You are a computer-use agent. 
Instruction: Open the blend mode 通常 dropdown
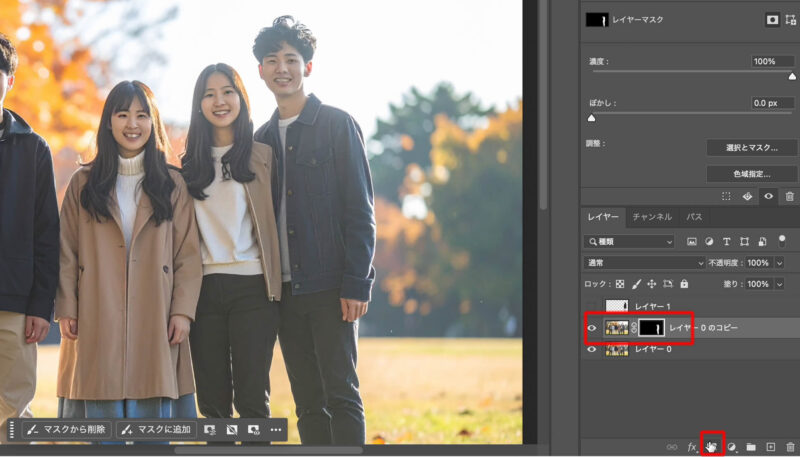pos(645,263)
